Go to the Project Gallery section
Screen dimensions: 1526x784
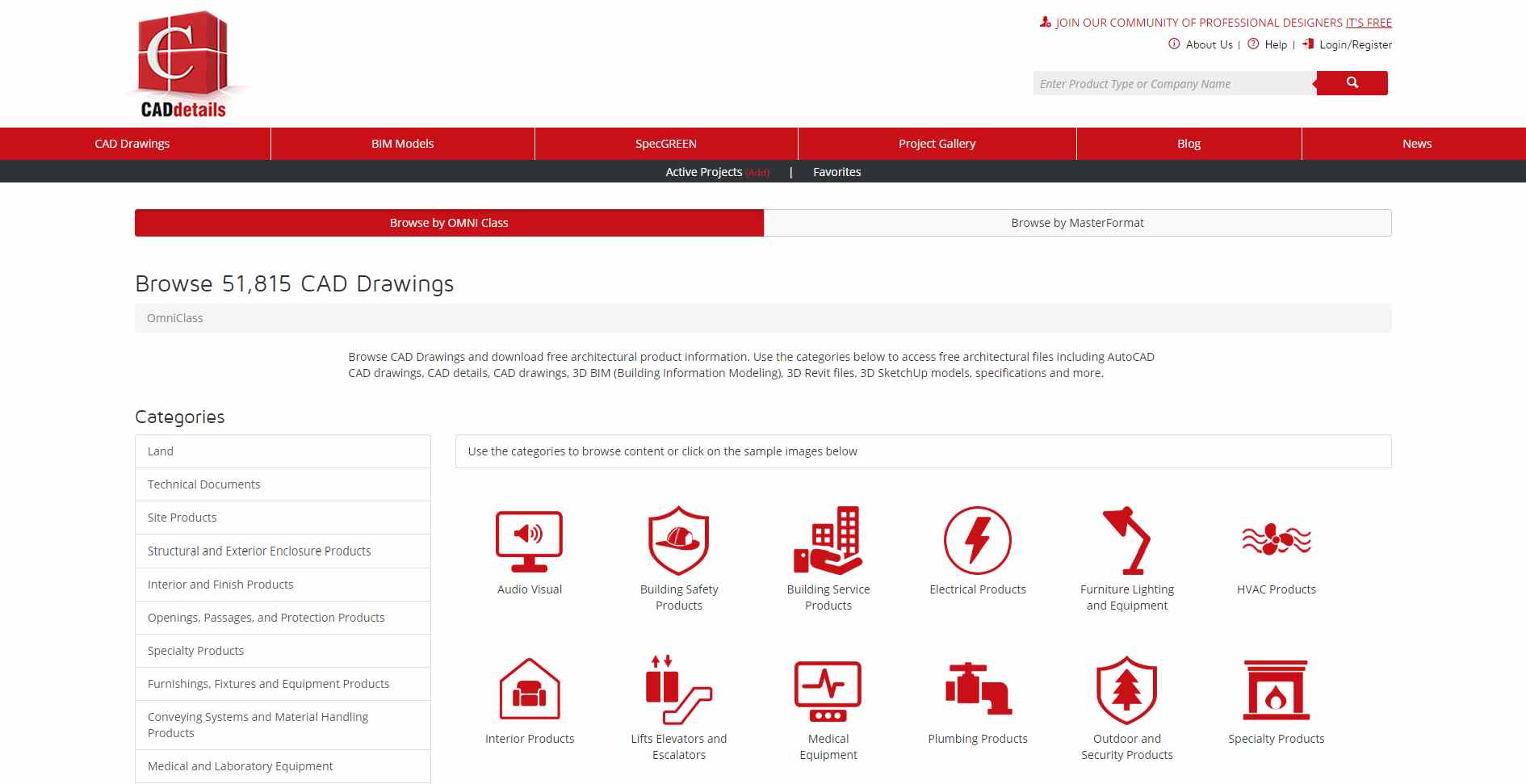(x=937, y=143)
